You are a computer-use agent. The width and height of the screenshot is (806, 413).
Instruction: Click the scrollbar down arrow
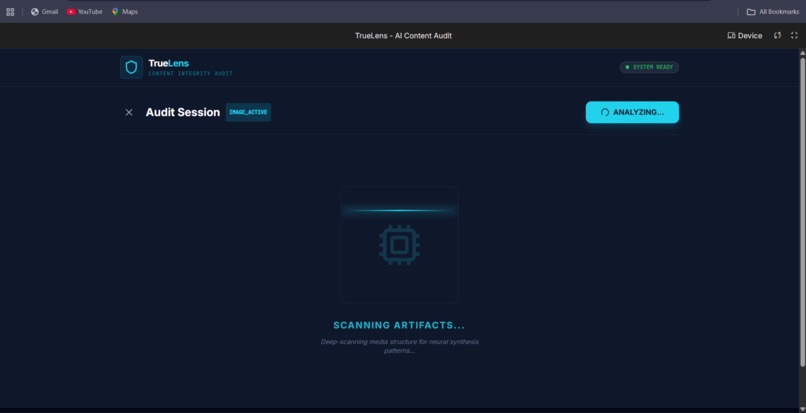[802, 409]
